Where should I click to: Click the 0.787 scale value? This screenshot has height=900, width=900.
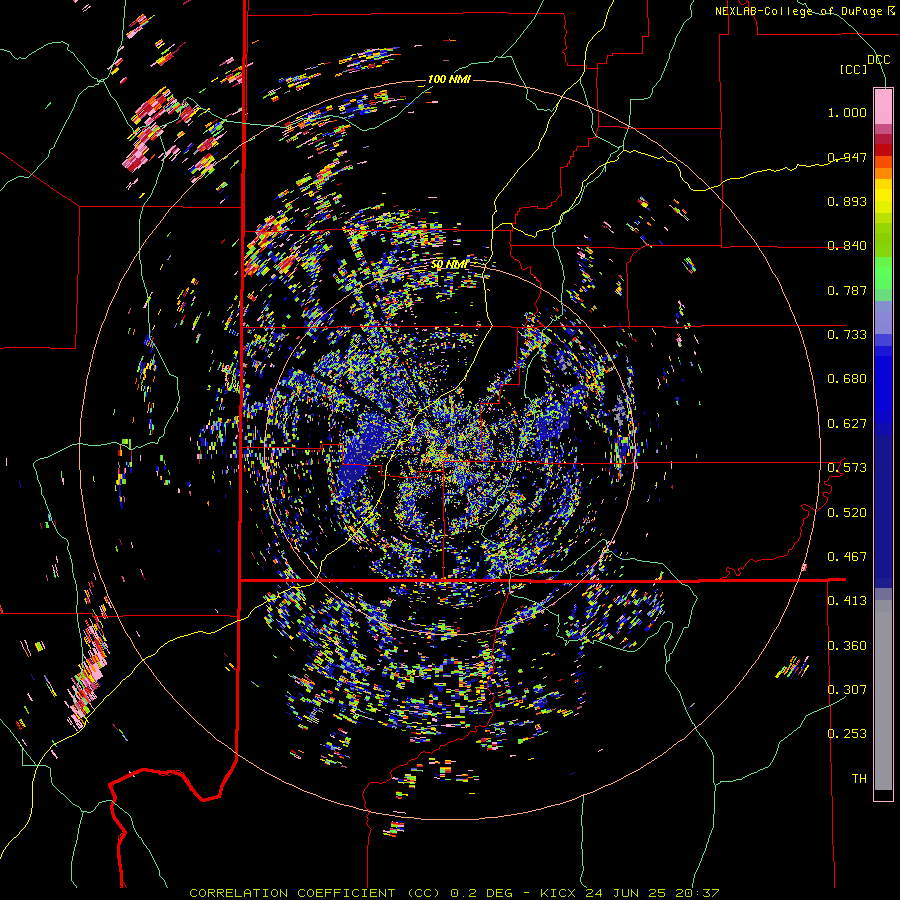[847, 290]
